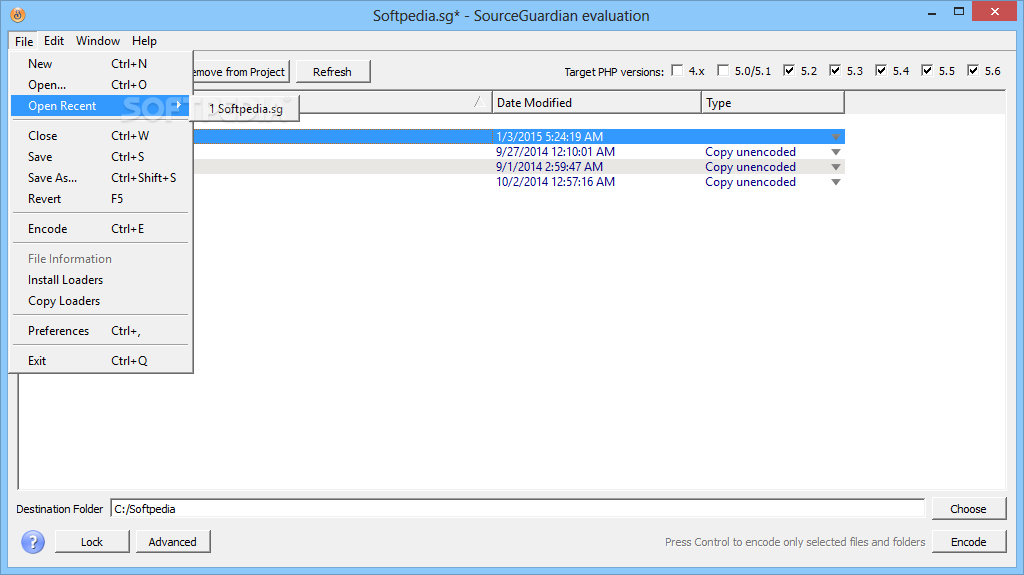Choose Close from the File menu

(x=101, y=136)
